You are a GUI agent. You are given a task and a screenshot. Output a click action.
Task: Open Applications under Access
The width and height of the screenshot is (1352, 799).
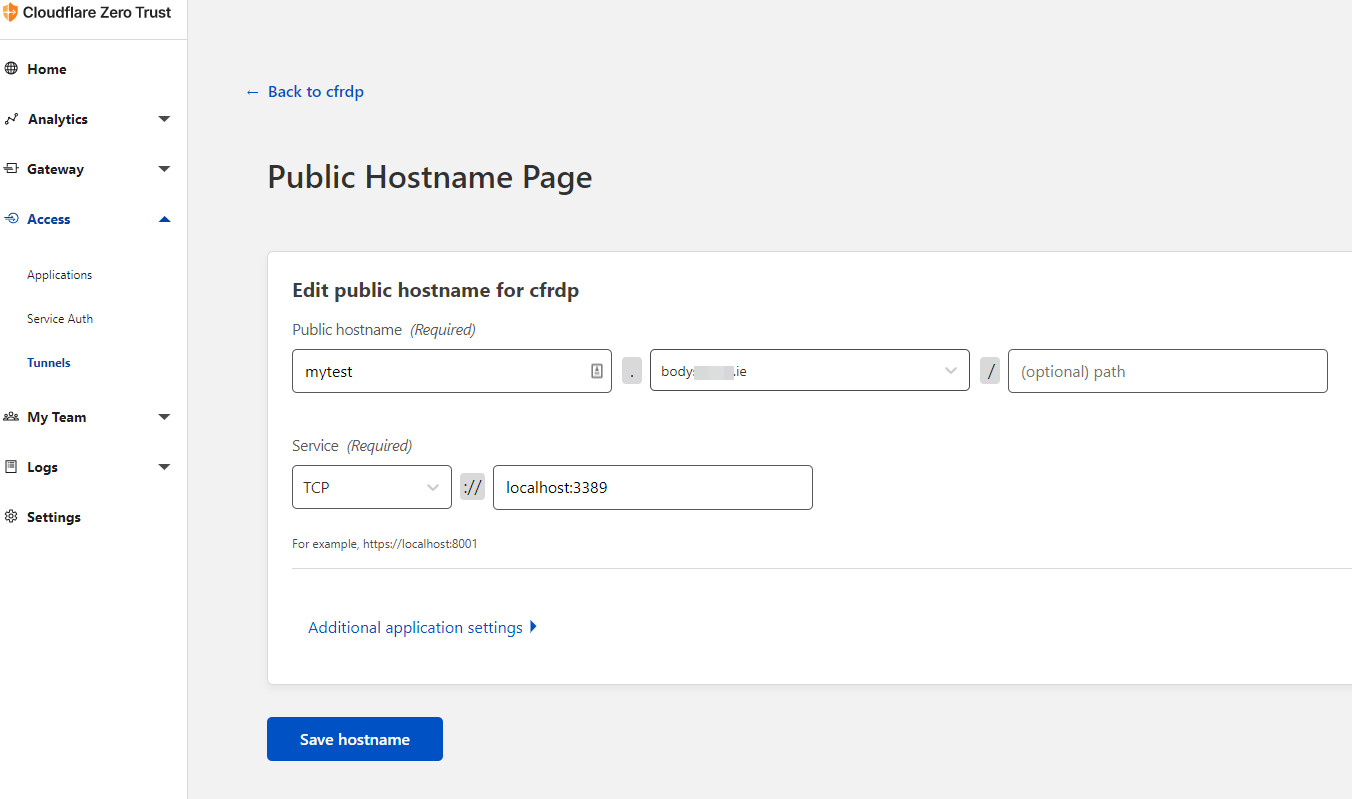click(x=59, y=274)
